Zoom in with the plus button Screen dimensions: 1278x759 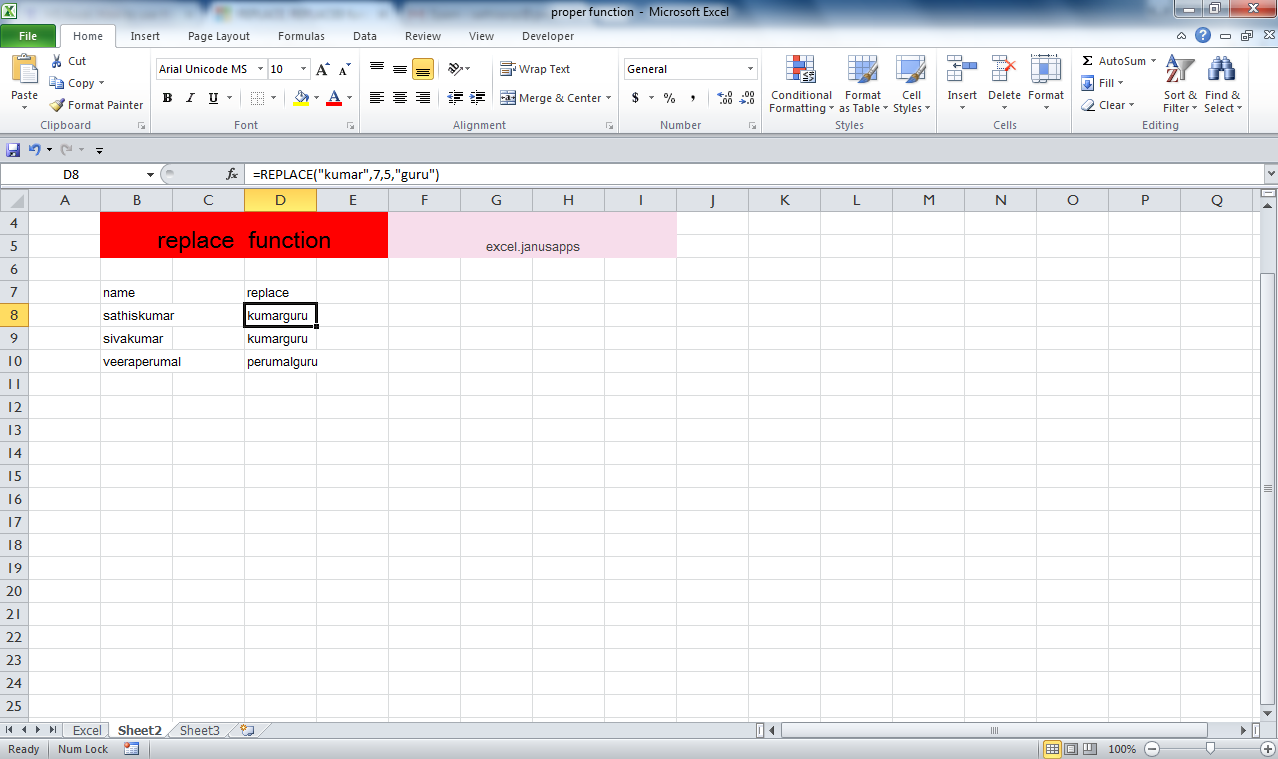click(1268, 749)
